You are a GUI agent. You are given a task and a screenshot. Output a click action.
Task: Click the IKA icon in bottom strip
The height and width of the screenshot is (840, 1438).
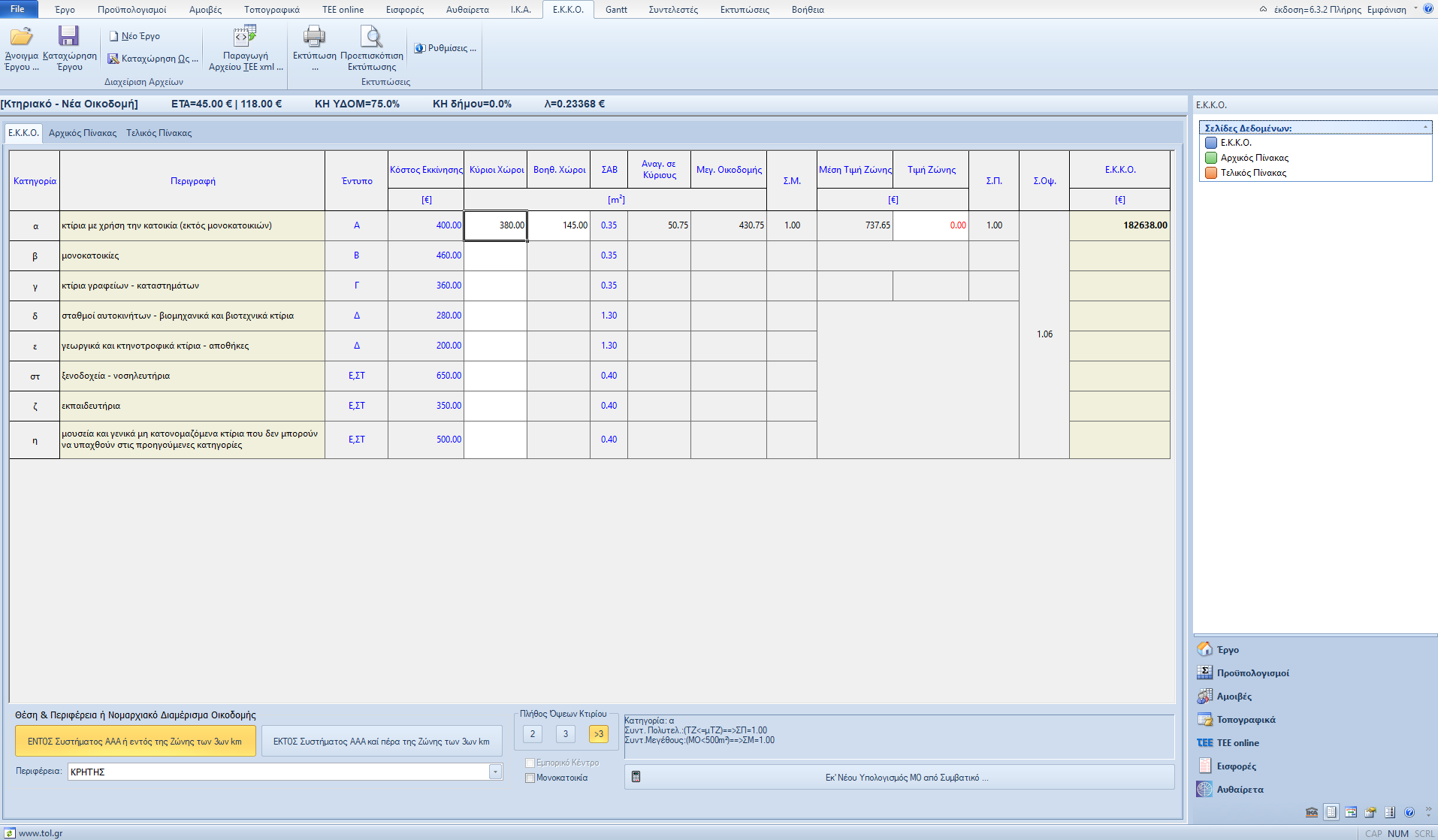[1312, 812]
